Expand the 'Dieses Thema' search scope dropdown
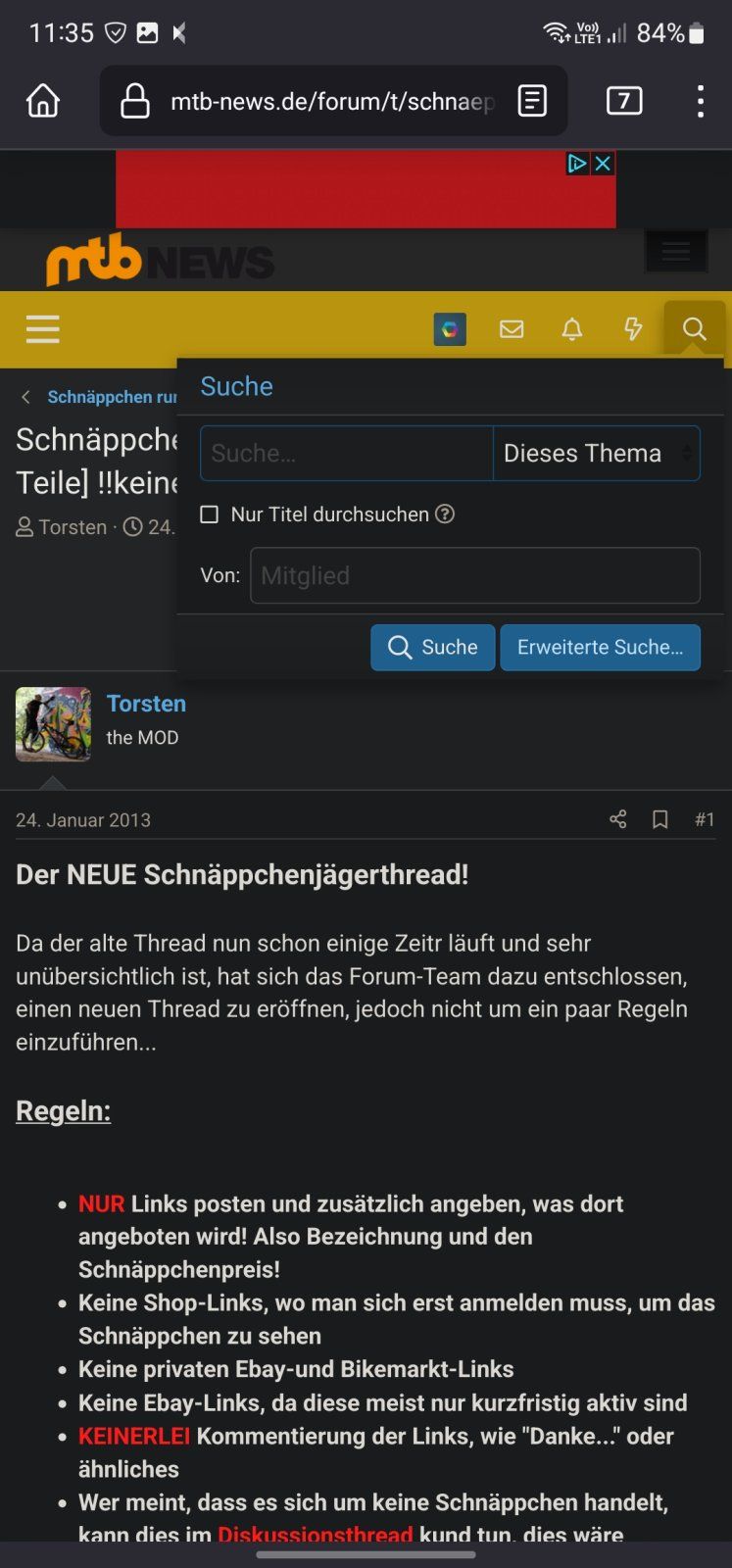The image size is (732, 1568). click(x=596, y=454)
